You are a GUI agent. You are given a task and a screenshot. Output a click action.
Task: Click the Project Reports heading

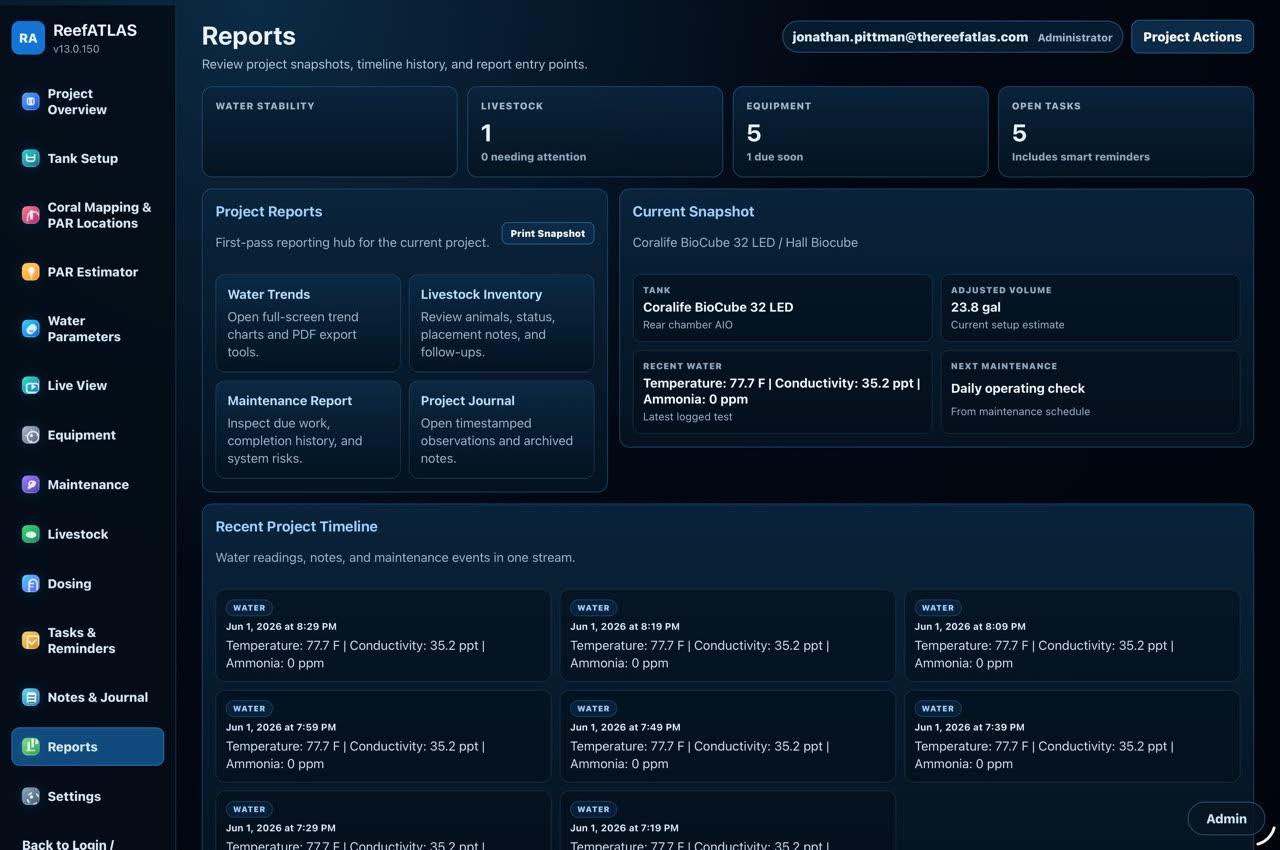pos(269,211)
